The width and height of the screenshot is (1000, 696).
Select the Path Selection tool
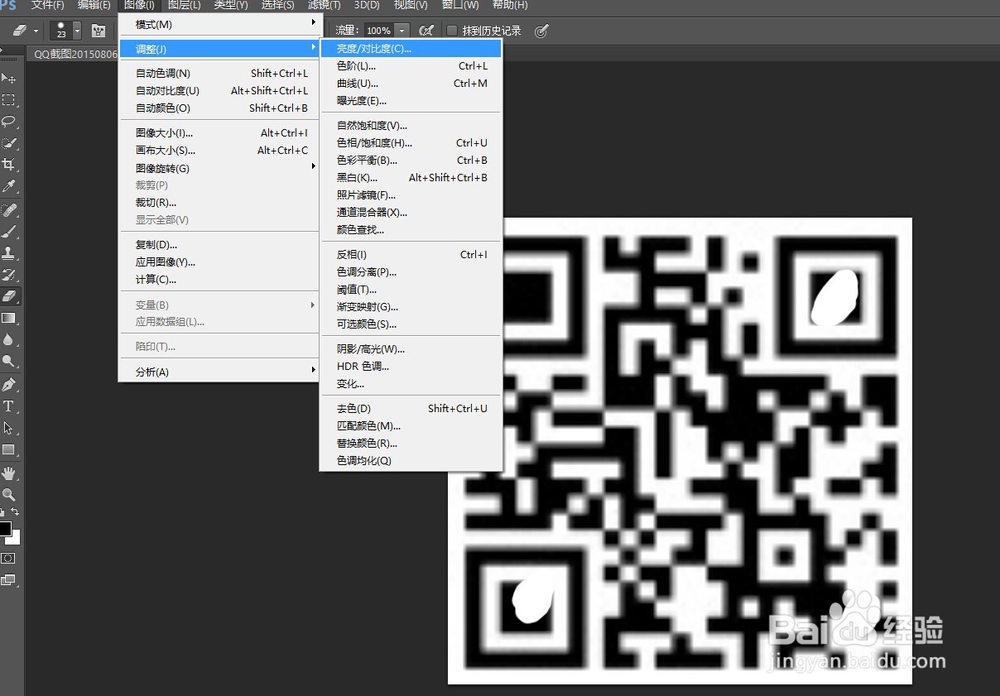click(x=9, y=428)
